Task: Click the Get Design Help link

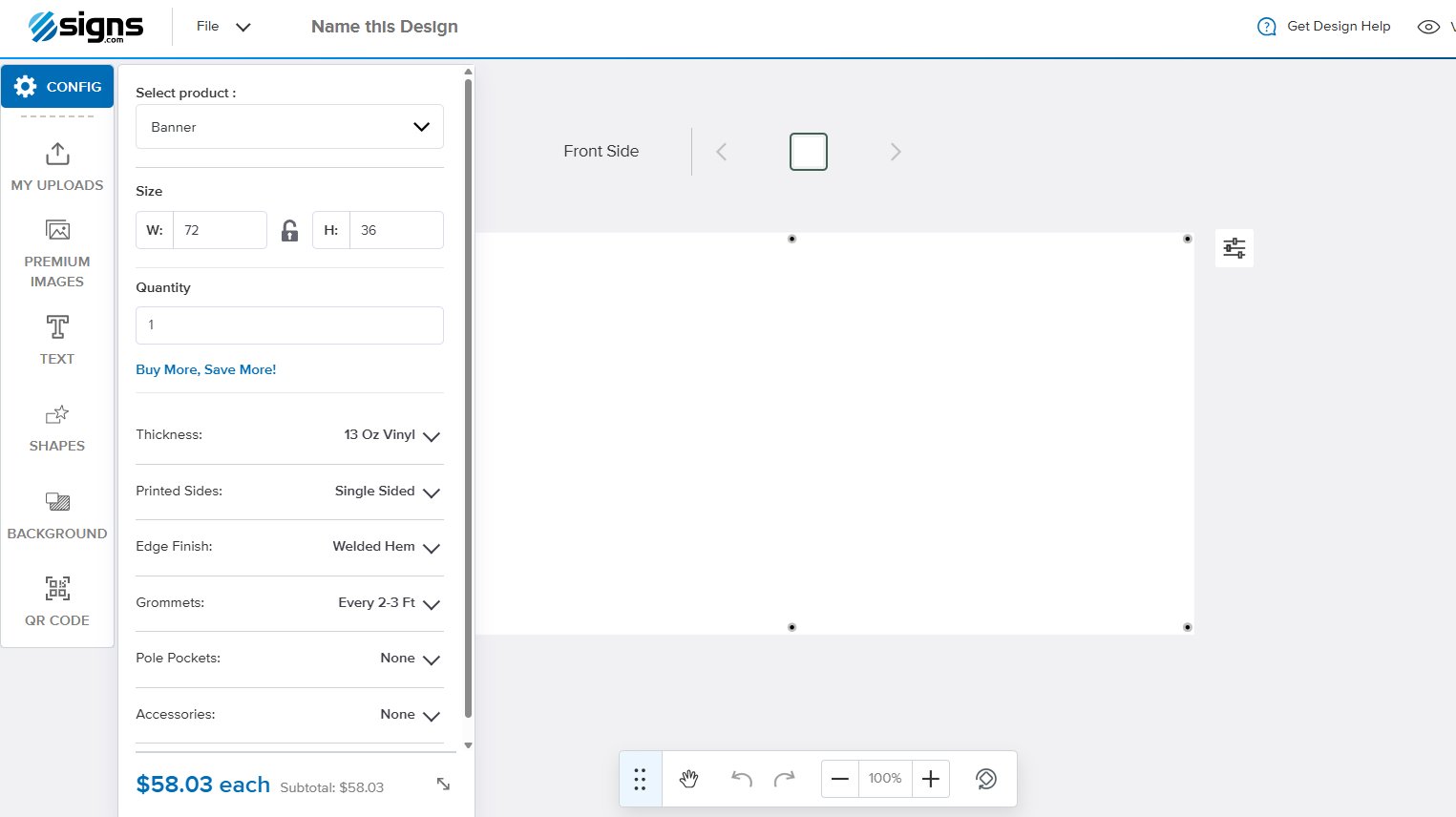Action: [x=1324, y=27]
